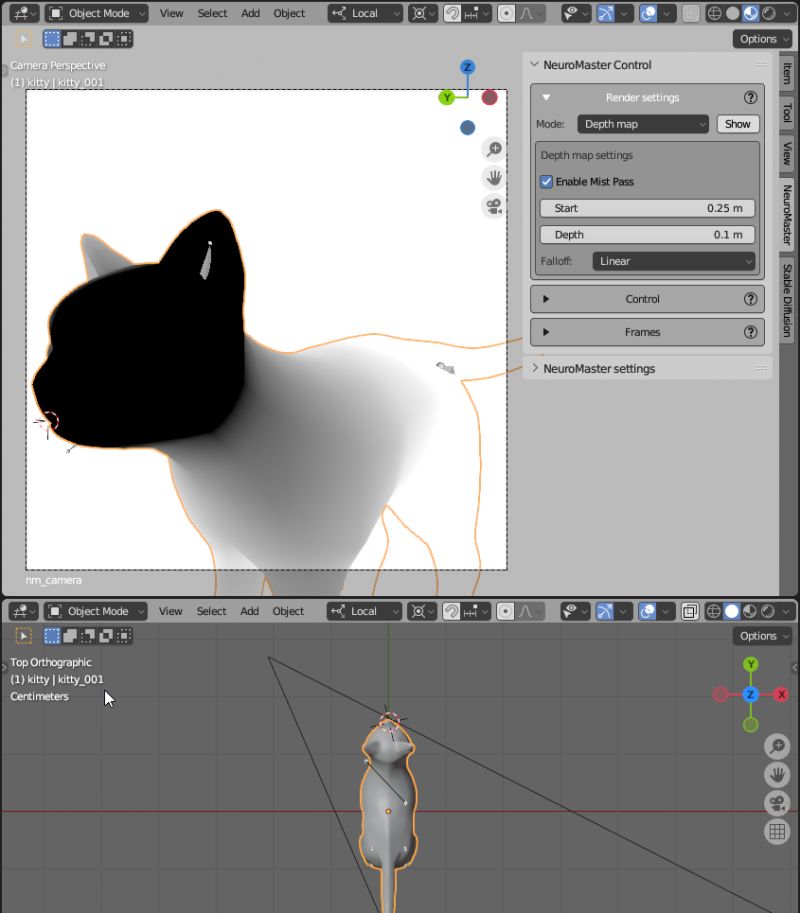
Task: Toggle overlays in the Top Orthographic viewport header
Action: [647, 611]
